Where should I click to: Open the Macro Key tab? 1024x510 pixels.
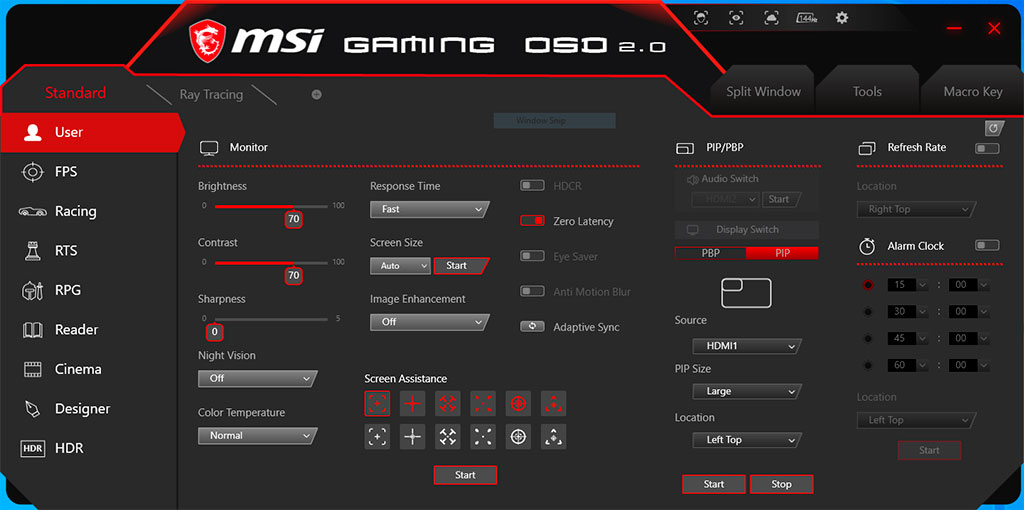click(972, 91)
